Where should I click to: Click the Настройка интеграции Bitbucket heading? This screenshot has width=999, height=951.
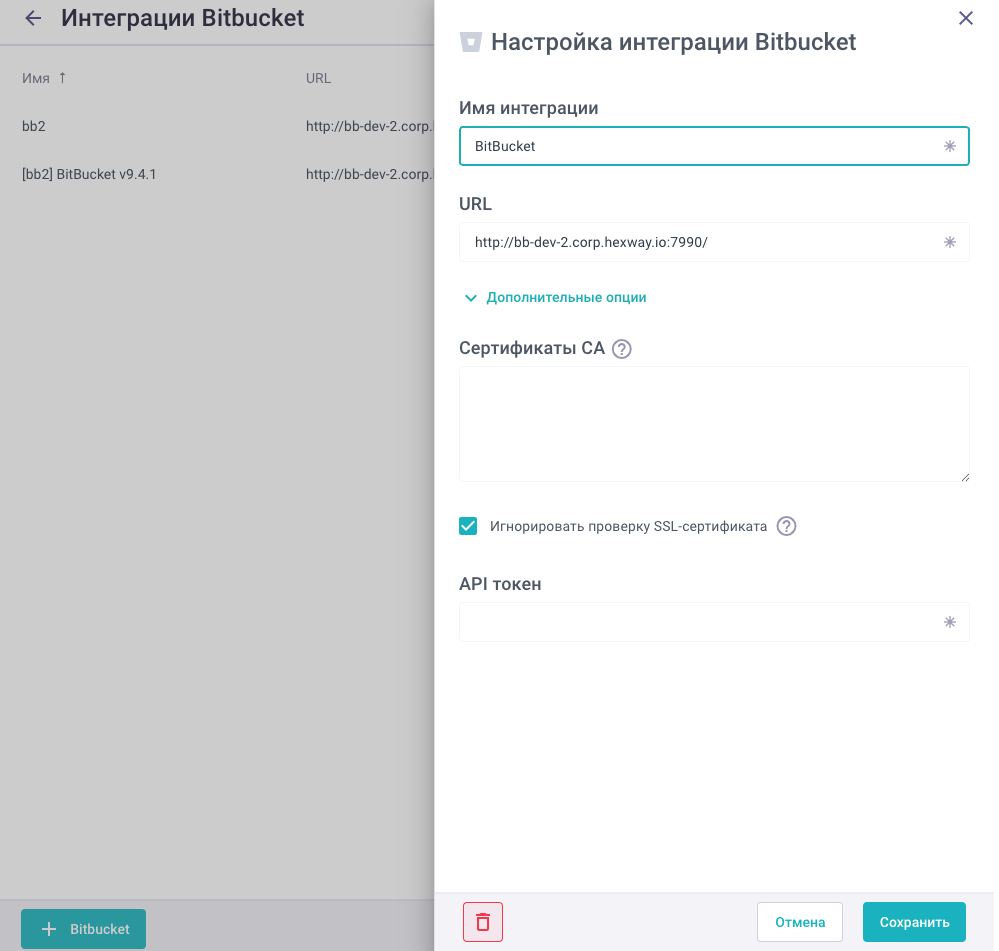pos(673,42)
